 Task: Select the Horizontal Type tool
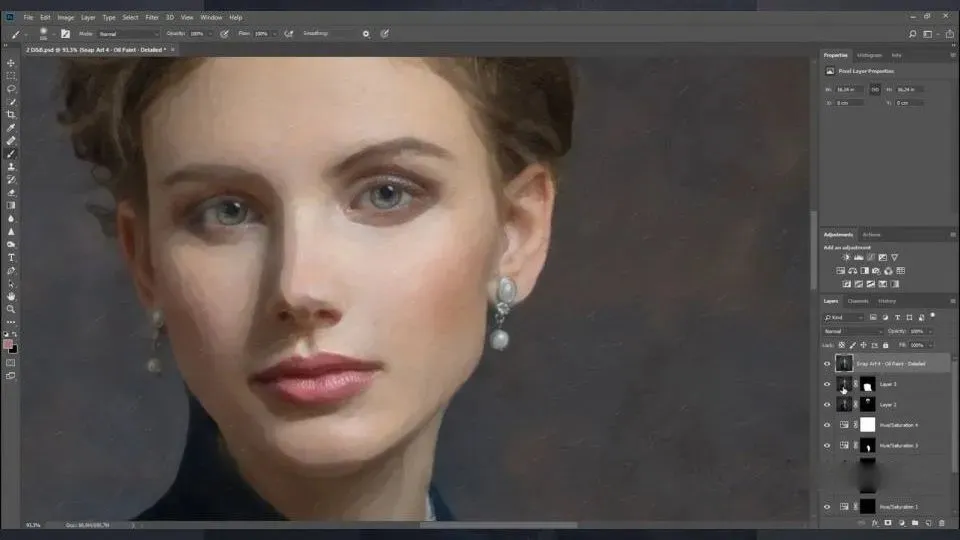click(11, 258)
